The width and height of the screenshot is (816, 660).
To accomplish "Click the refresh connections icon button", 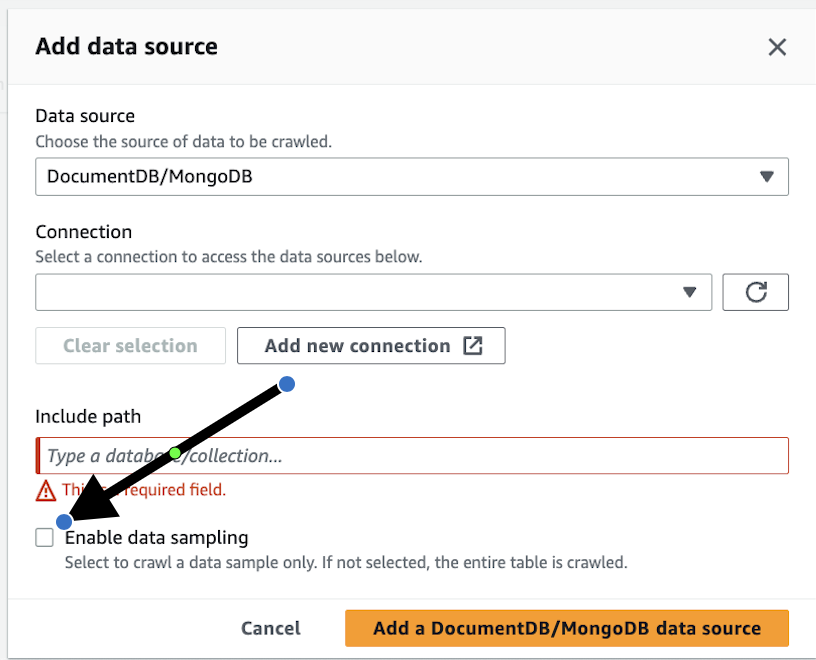I will [756, 292].
